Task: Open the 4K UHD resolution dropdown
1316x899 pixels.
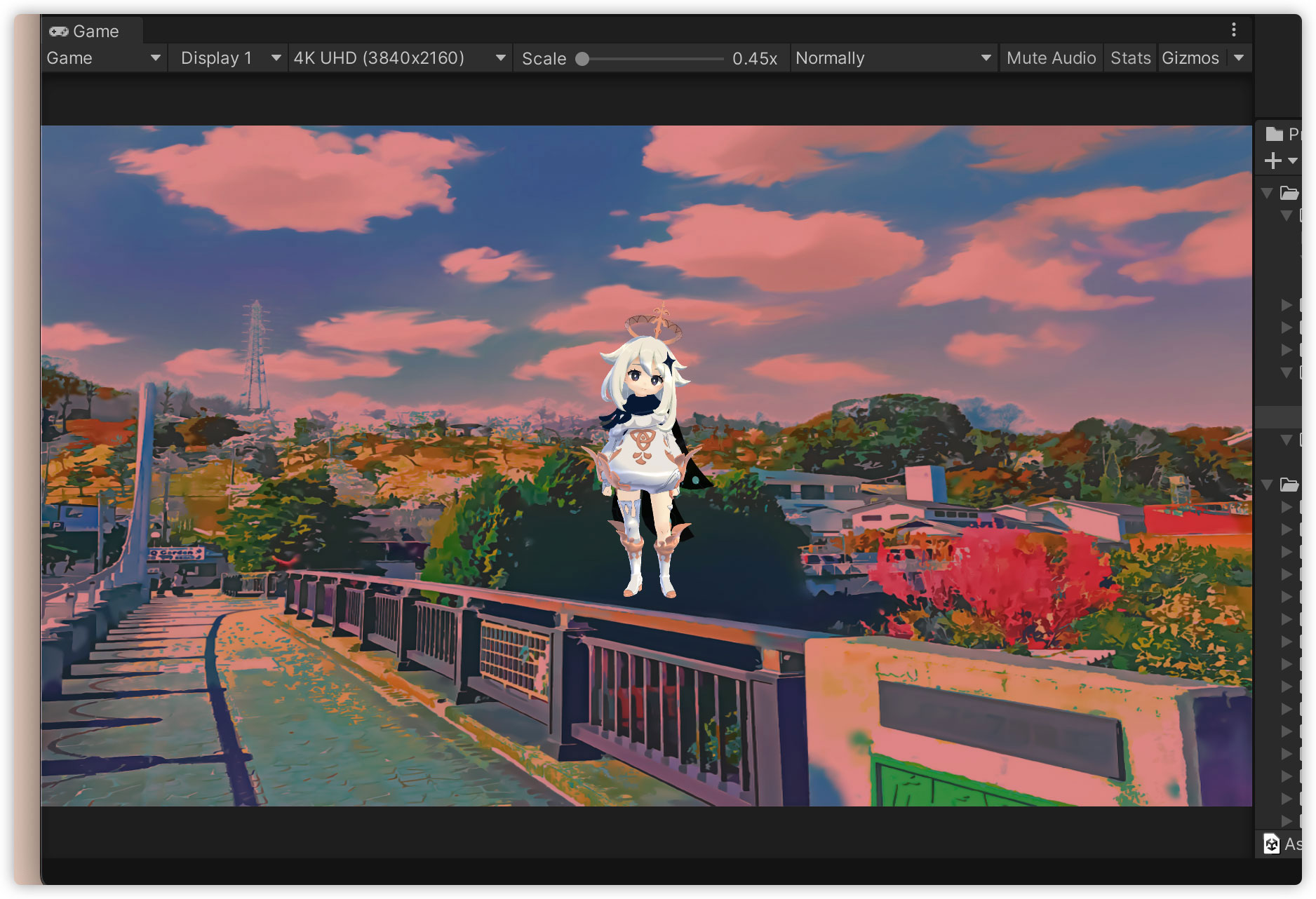Action: [399, 58]
